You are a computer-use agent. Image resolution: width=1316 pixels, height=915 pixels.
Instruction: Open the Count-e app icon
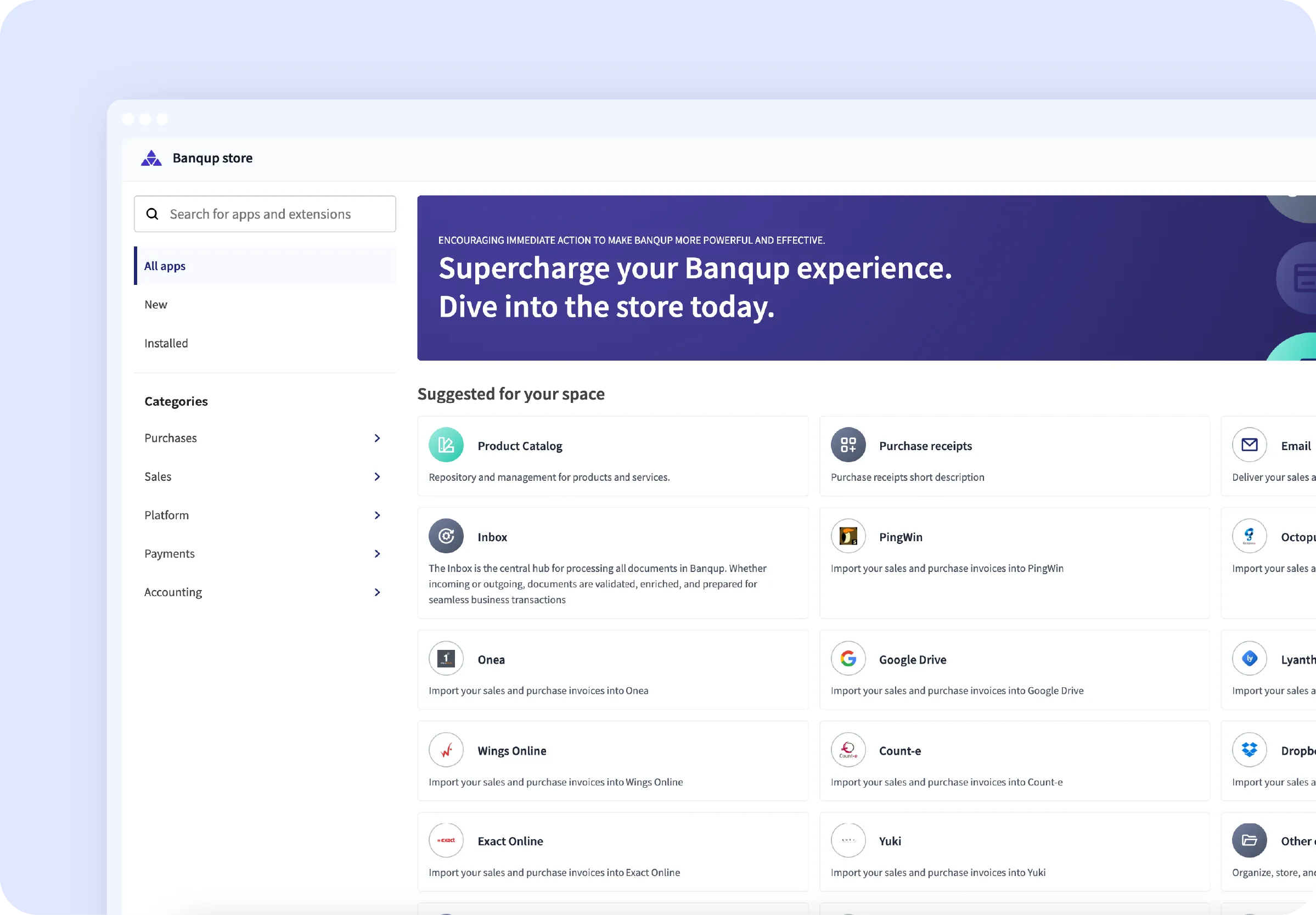[x=848, y=750]
